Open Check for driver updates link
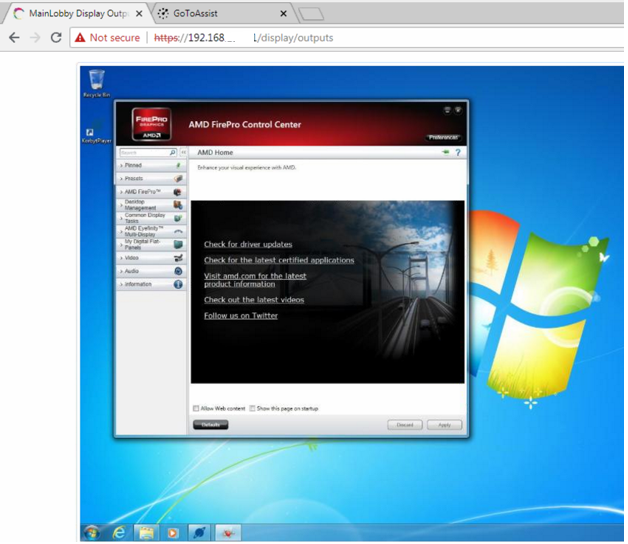 tap(248, 244)
